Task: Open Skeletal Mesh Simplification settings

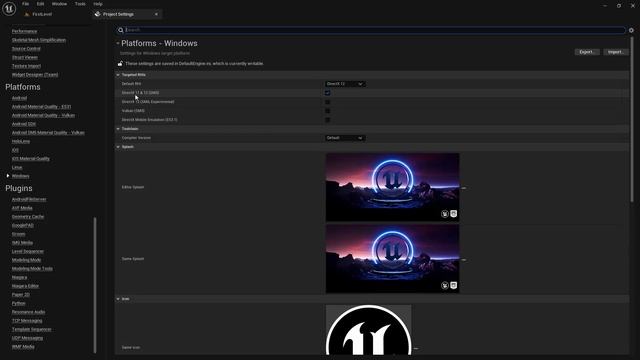Action: [x=39, y=40]
